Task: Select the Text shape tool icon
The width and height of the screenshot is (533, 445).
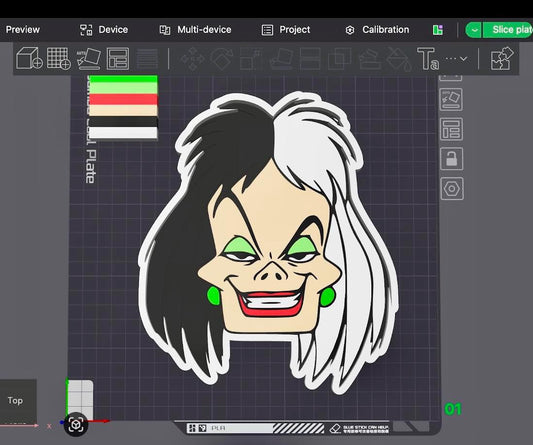Action: (x=428, y=59)
